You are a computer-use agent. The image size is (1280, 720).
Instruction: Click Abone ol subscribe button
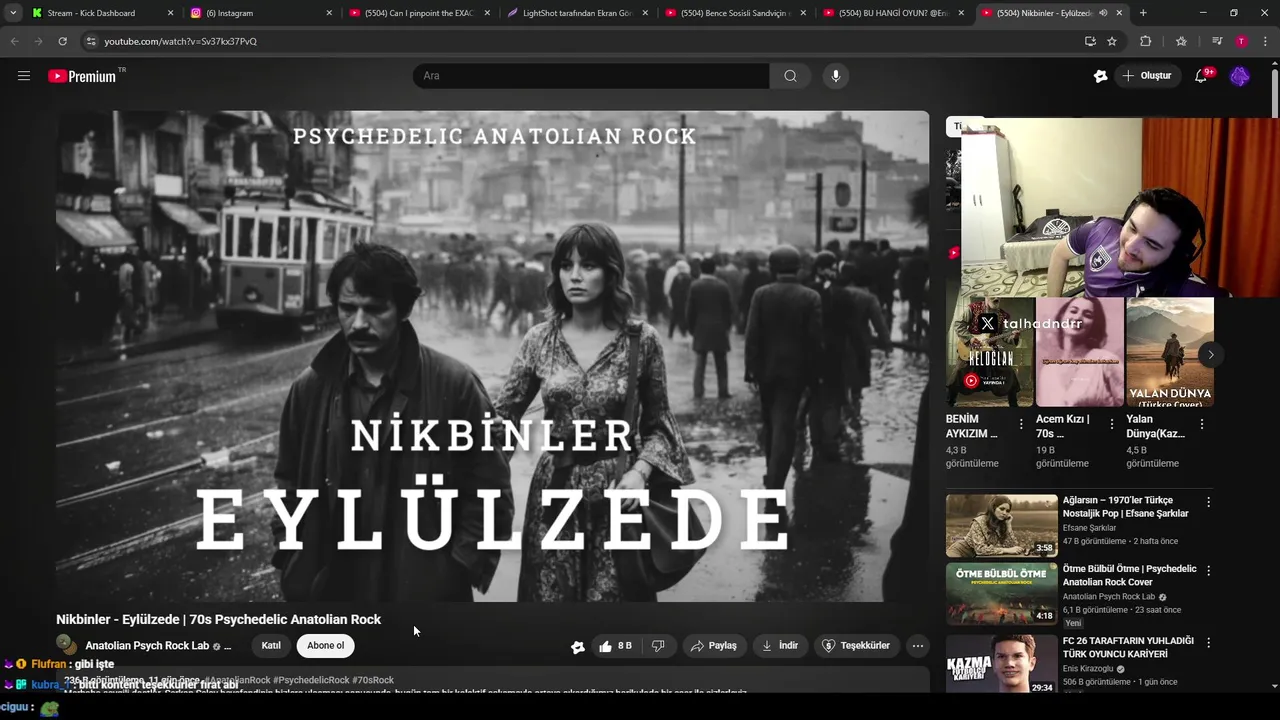[x=325, y=646]
